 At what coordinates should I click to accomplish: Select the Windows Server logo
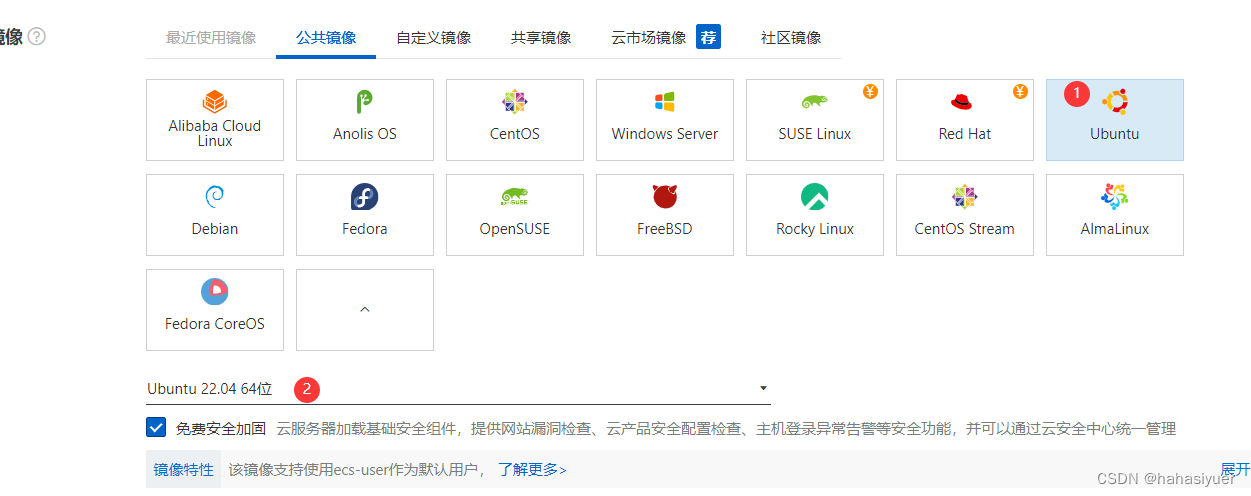point(664,101)
